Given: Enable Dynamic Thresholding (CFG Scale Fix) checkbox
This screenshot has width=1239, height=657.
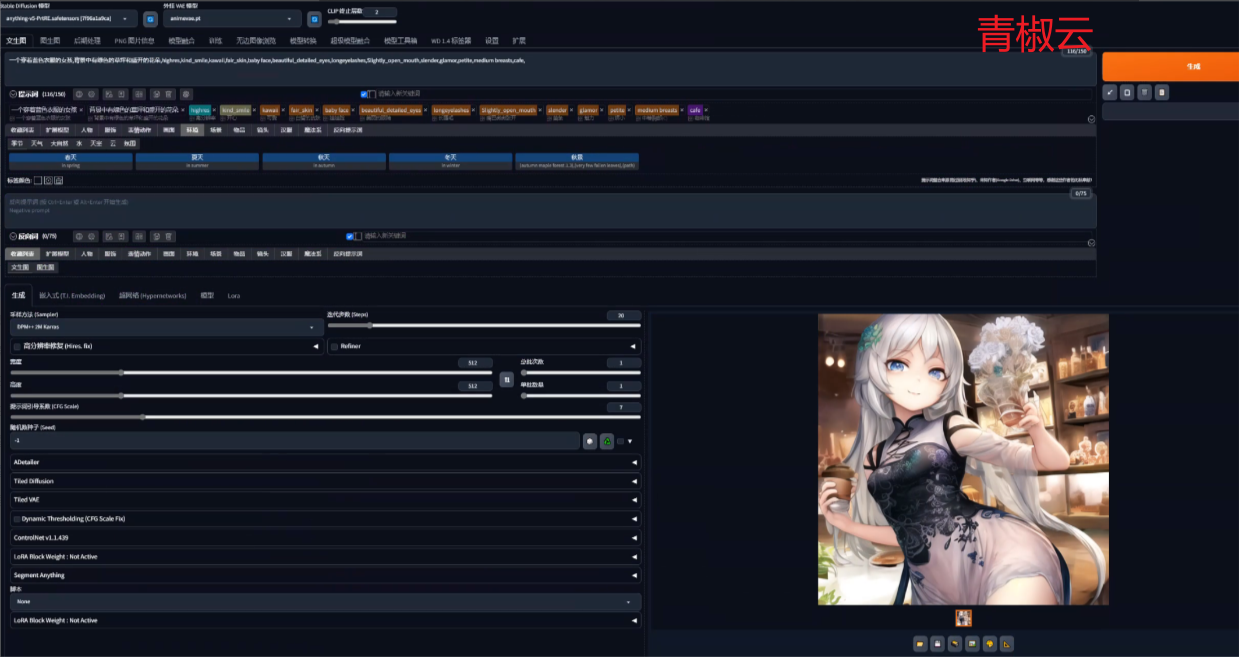Looking at the screenshot, I should click(17, 519).
